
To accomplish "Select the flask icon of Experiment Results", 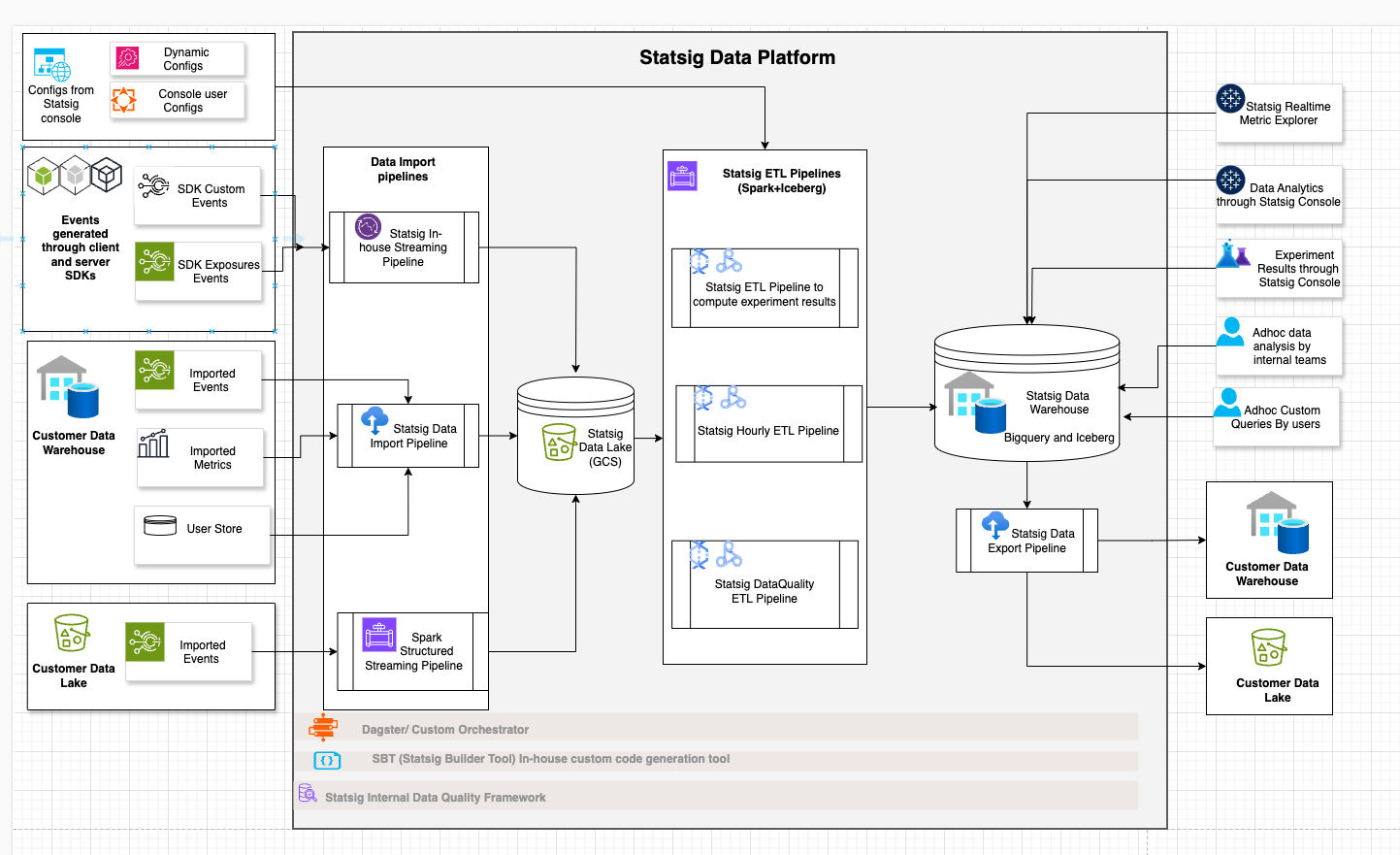I will pyautogui.click(x=1232, y=254).
